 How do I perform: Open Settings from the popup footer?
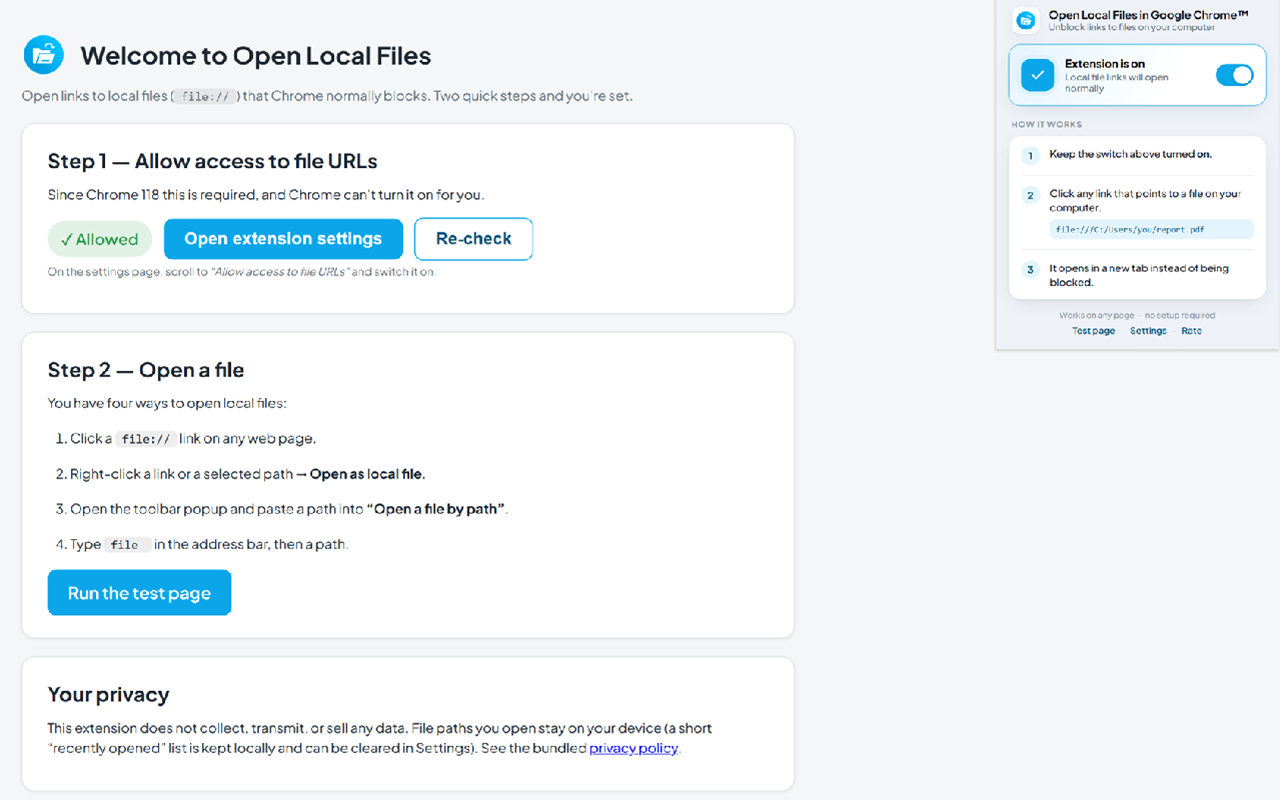tap(1148, 331)
